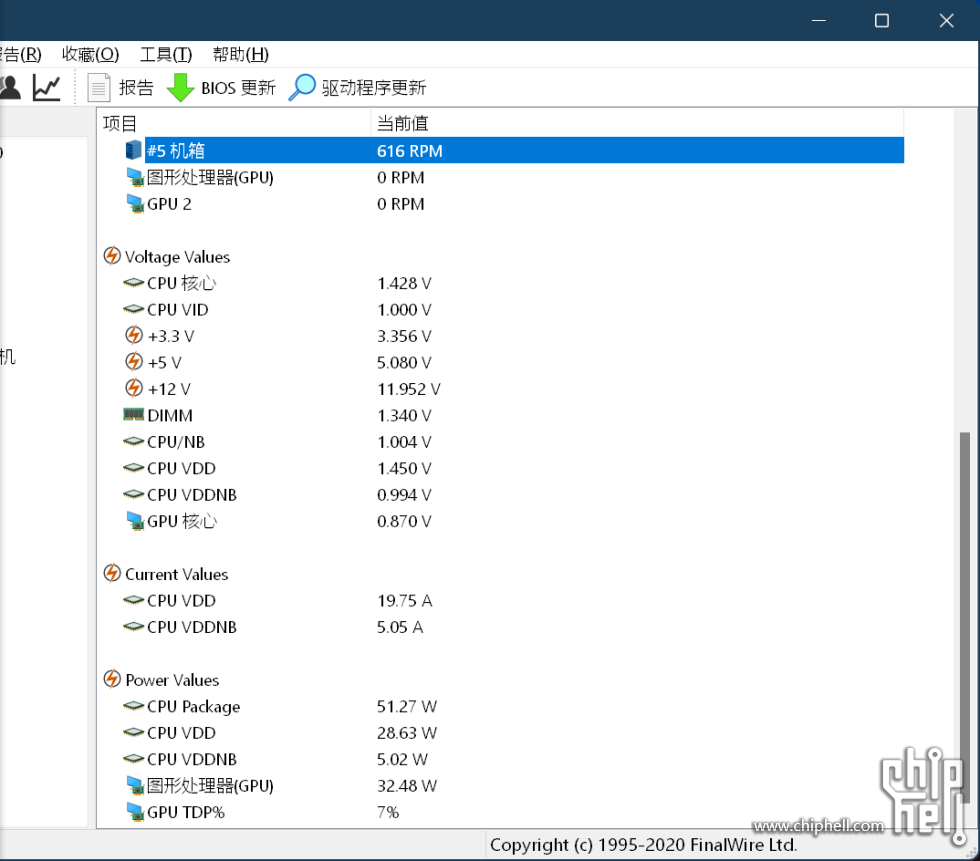
Task: Click the CPU/NB chip icon
Action: [x=134, y=442]
